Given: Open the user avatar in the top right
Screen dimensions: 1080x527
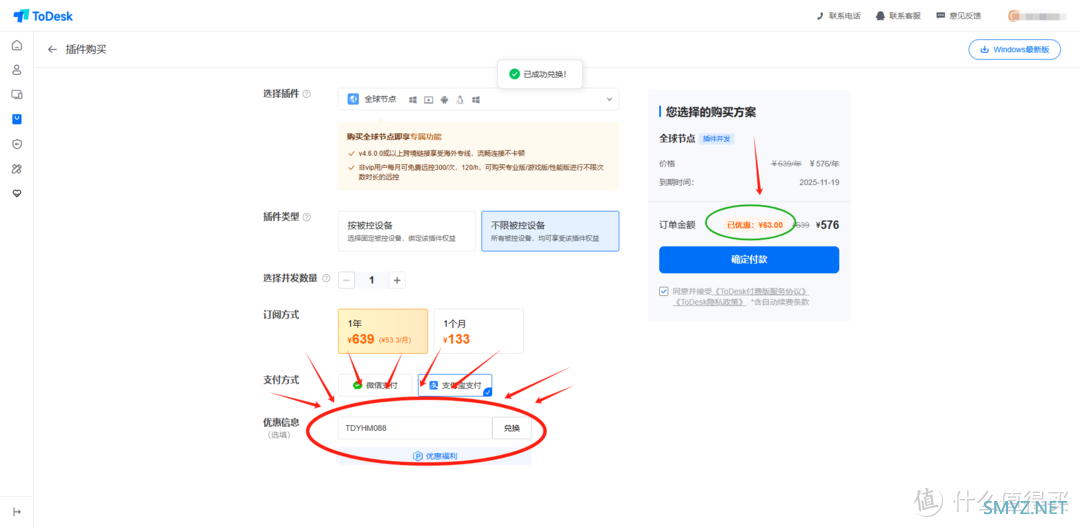Looking at the screenshot, I should 1015,15.
